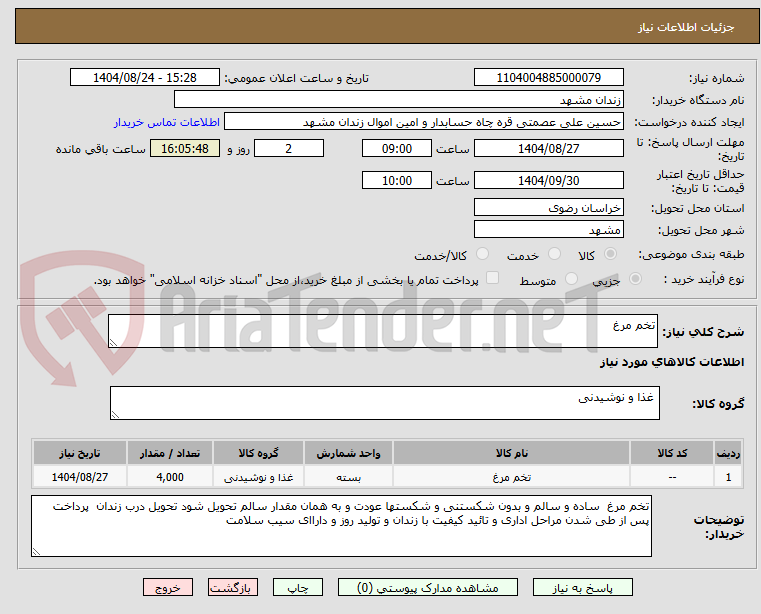Click the quantity cell 4,000
Viewport: 761px width, 614px height.
point(169,477)
